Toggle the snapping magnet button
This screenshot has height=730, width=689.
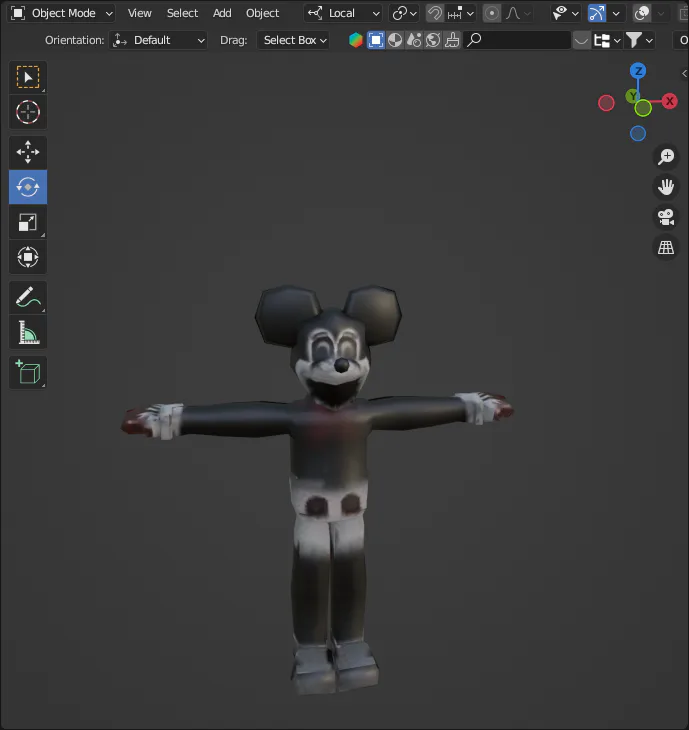tap(434, 14)
